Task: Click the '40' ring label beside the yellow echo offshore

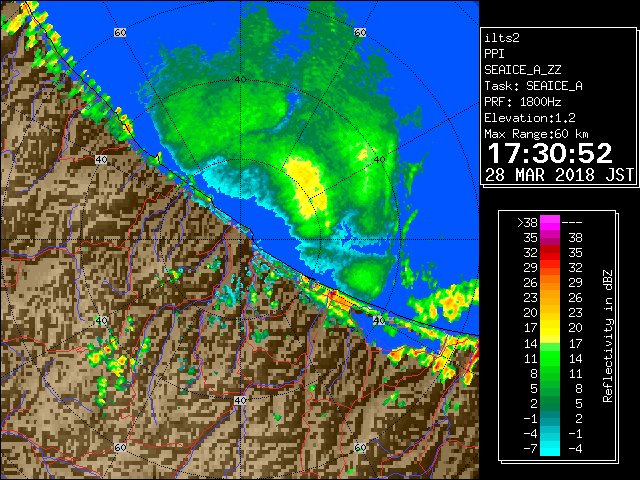Action: (380, 160)
